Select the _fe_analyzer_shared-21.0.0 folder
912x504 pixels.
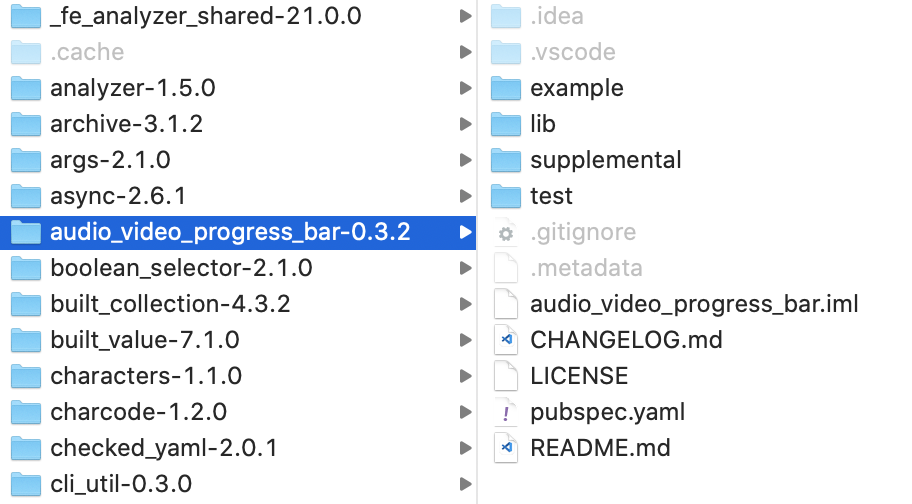(205, 16)
